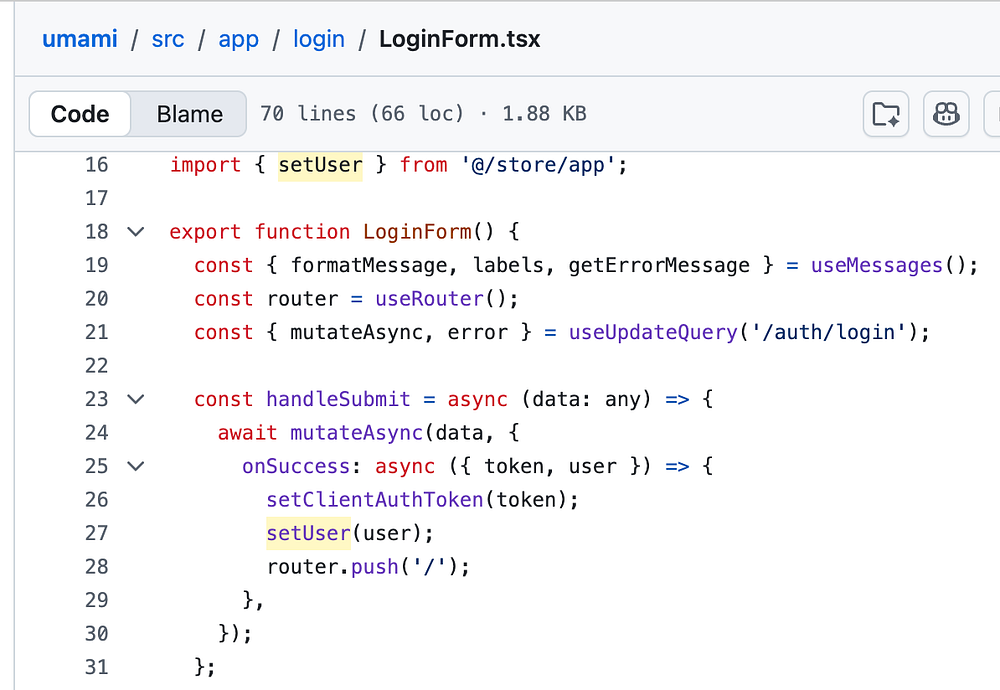
Task: Navigate to the login folder breadcrumb
Action: tap(319, 39)
